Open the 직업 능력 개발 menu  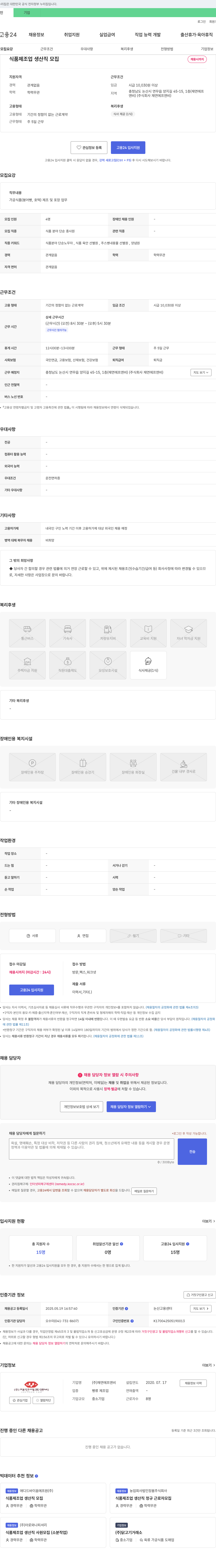click(x=148, y=35)
